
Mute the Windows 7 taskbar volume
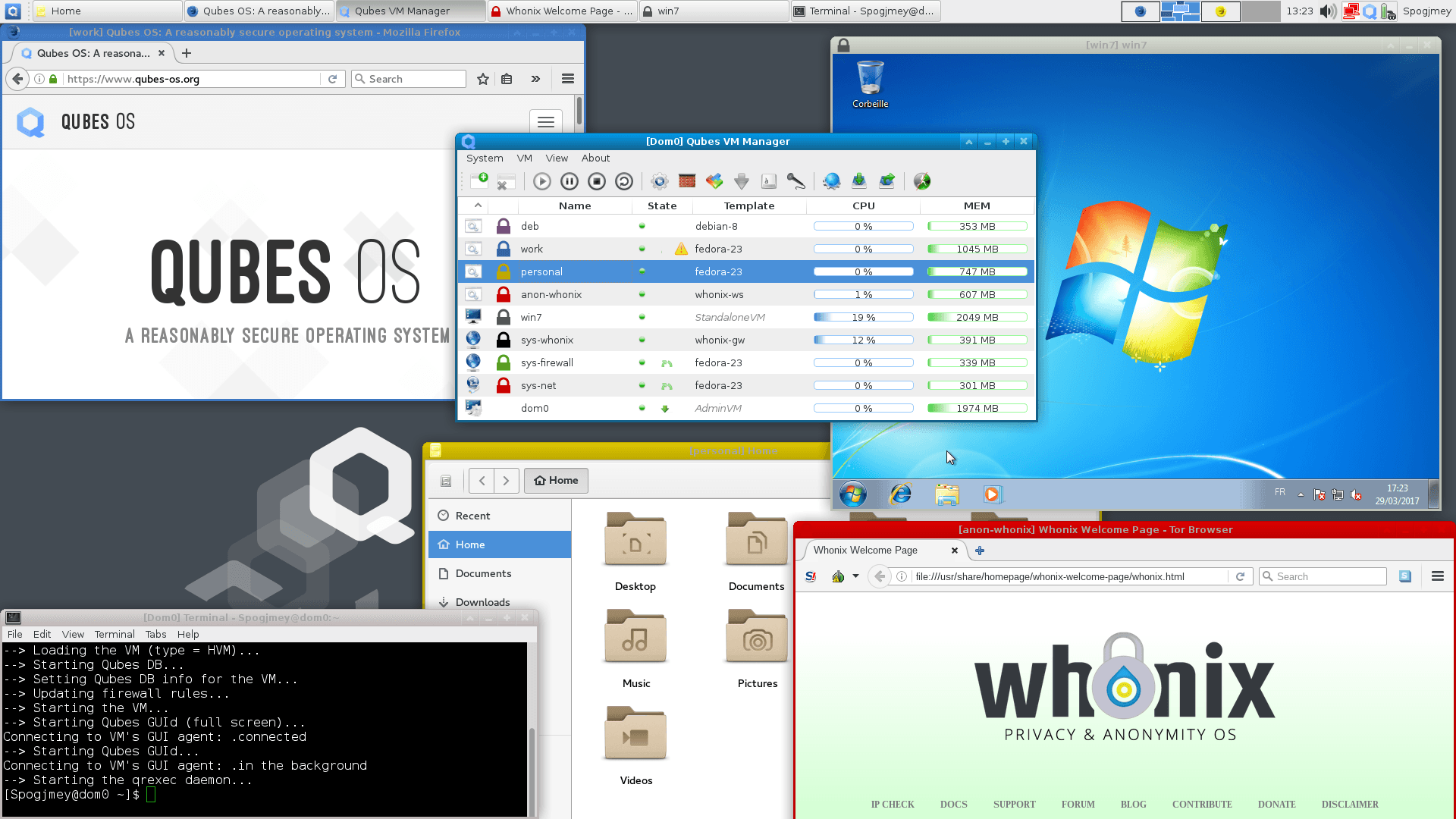point(1357,494)
